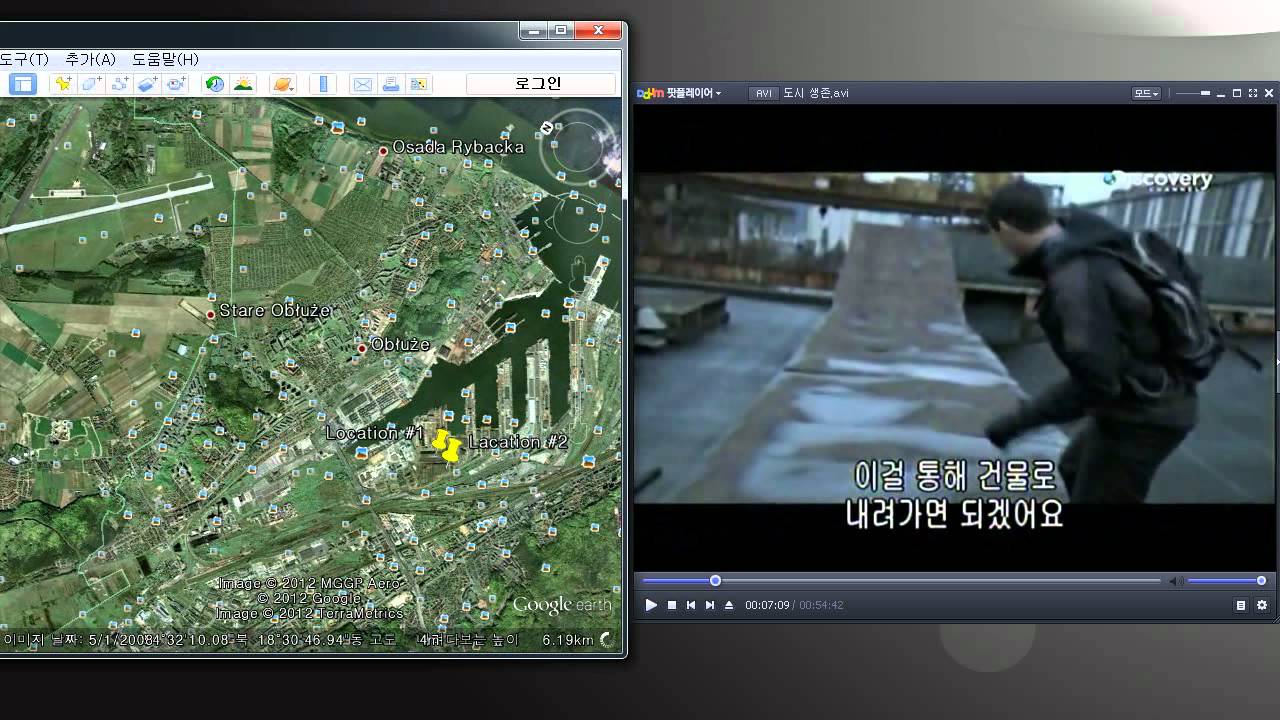Open the player settings gear
1280x720 pixels.
tap(1262, 605)
